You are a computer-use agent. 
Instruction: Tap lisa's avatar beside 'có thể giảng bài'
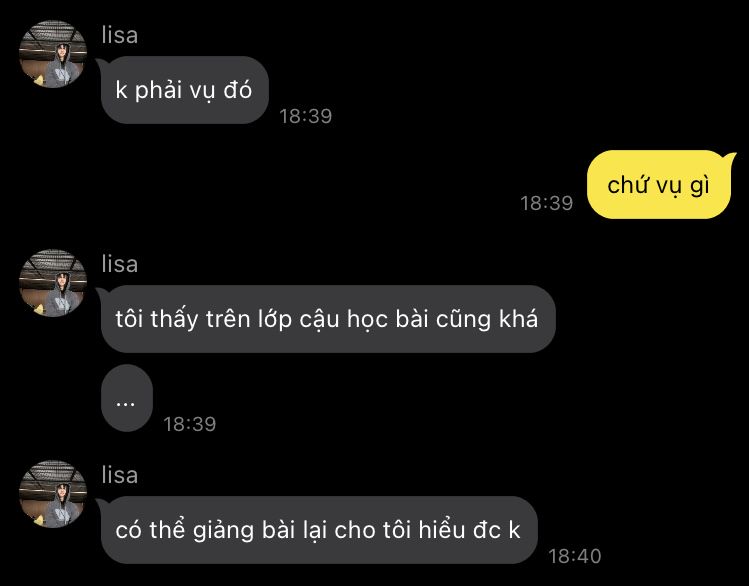53,494
